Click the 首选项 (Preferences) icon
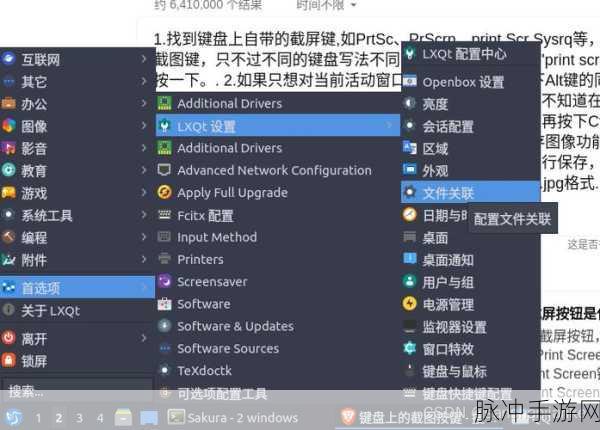The height and width of the screenshot is (430, 600). pyautogui.click(x=8, y=287)
